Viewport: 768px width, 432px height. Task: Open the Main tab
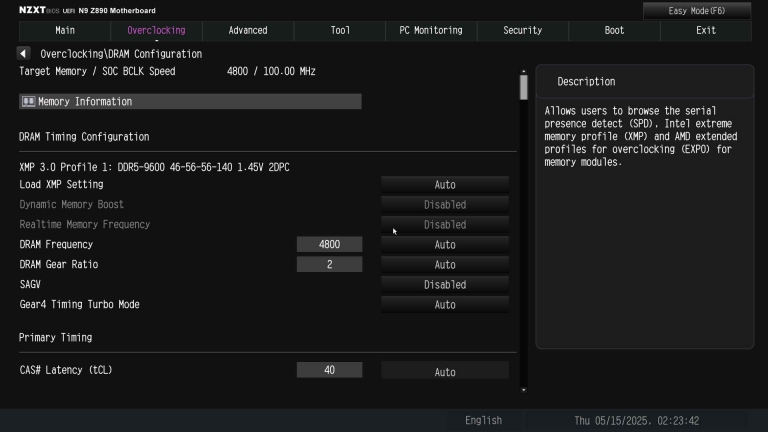[65, 30]
